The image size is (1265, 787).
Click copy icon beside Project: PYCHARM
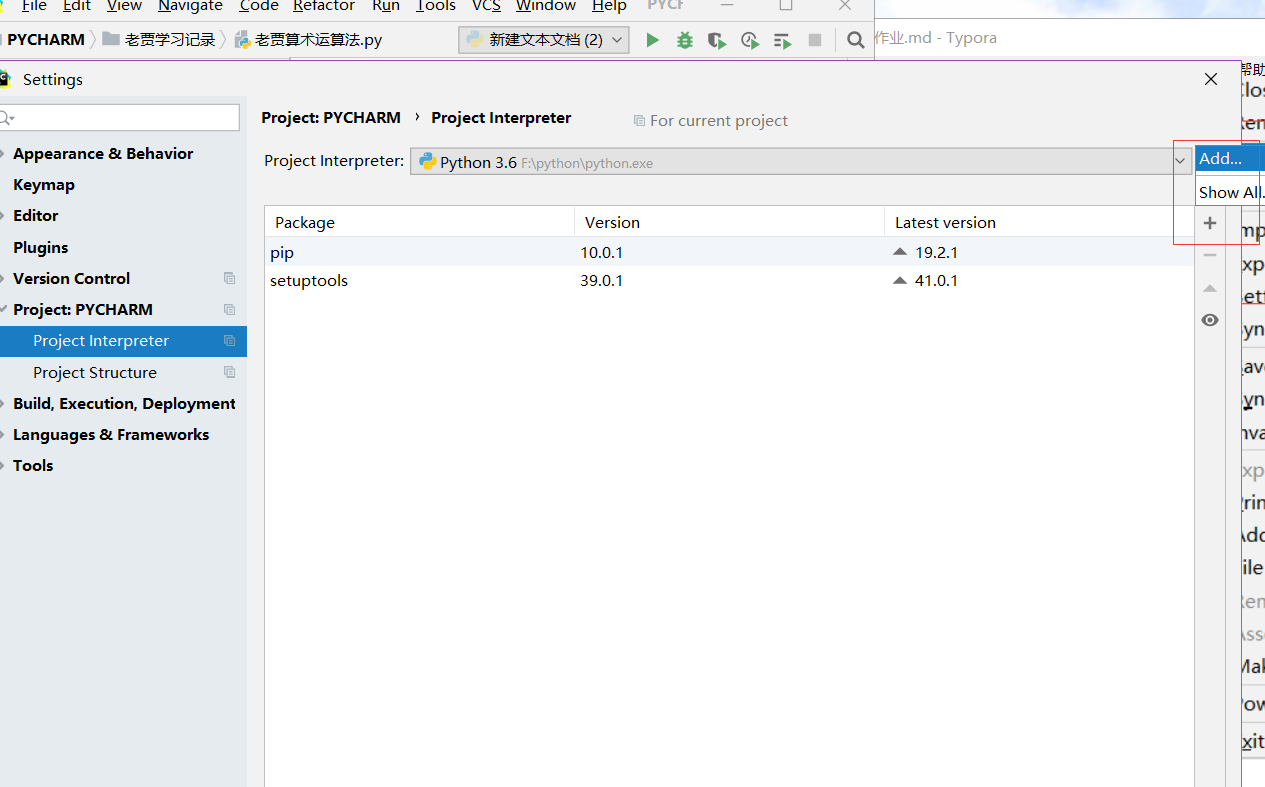[x=229, y=309]
